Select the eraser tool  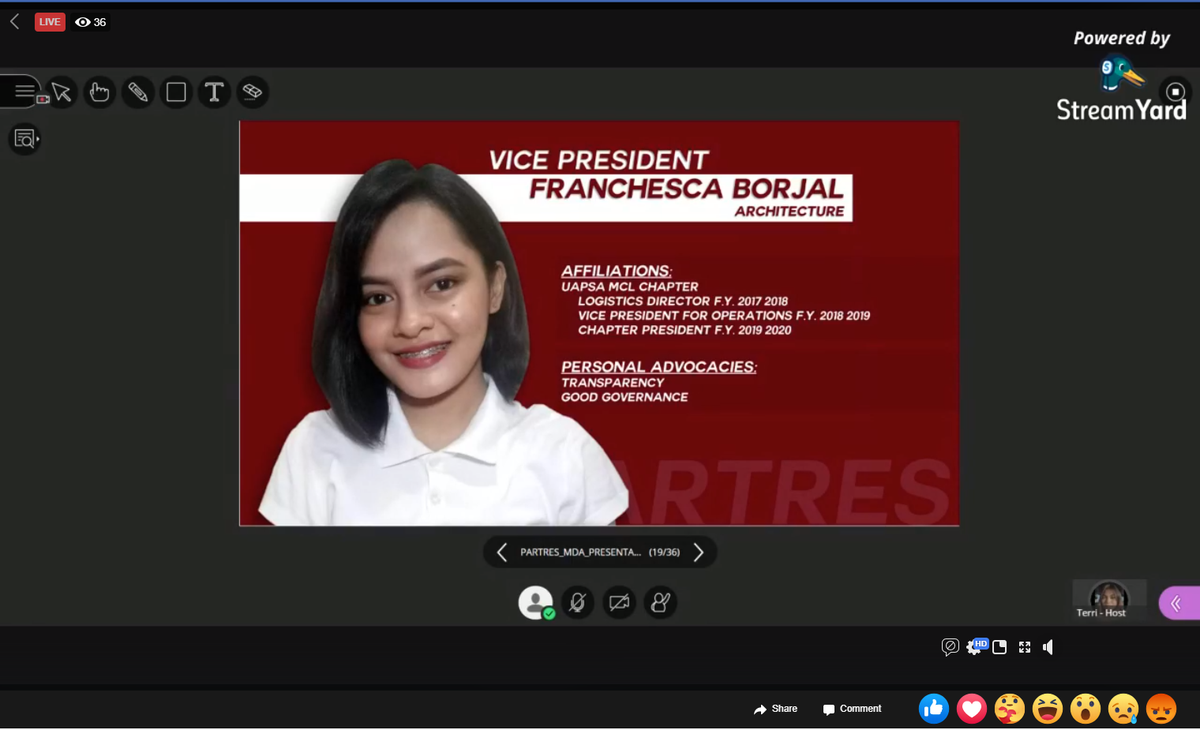tap(252, 93)
